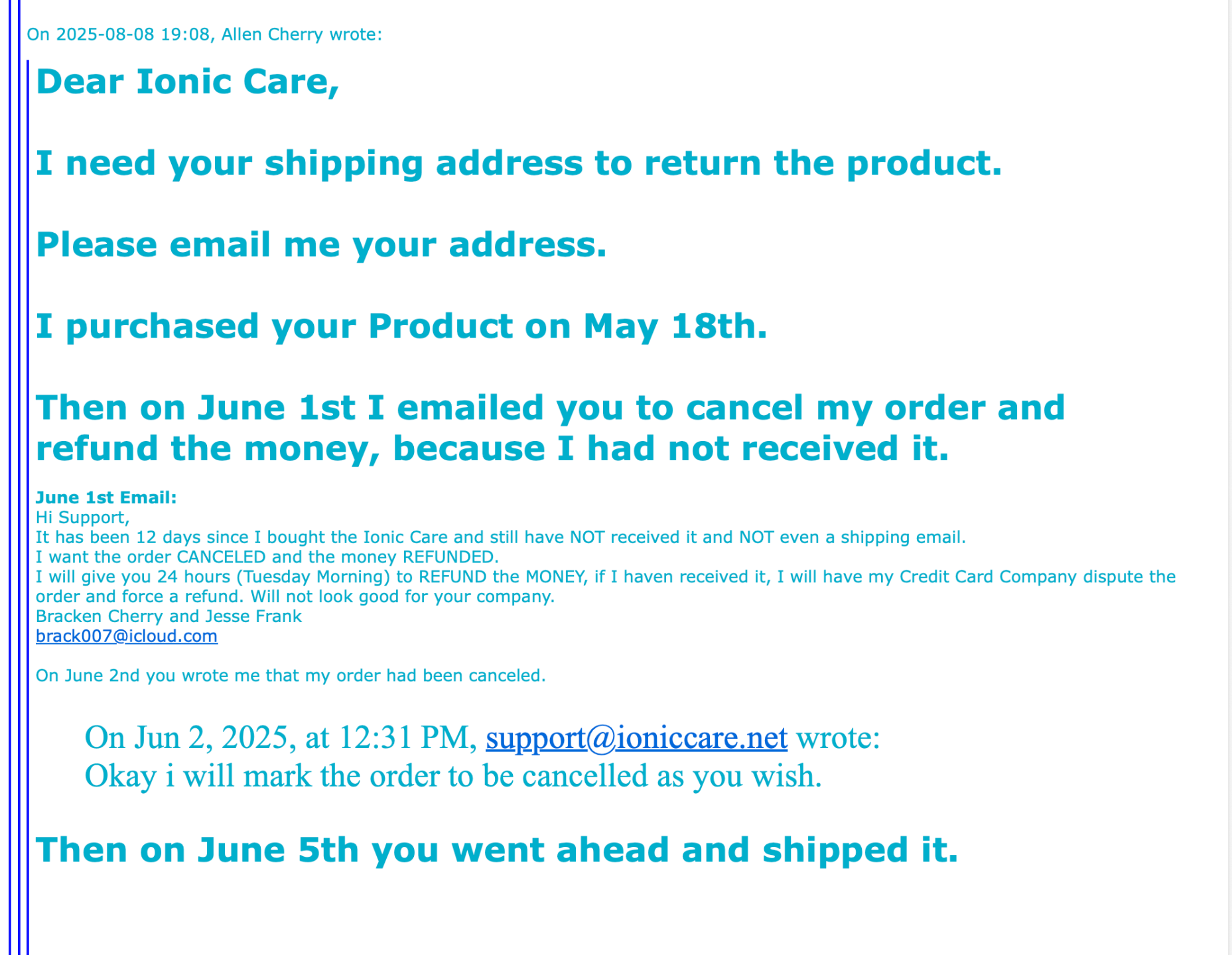
Task: Click the line mentioning 12 days
Action: pyautogui.click(x=501, y=537)
